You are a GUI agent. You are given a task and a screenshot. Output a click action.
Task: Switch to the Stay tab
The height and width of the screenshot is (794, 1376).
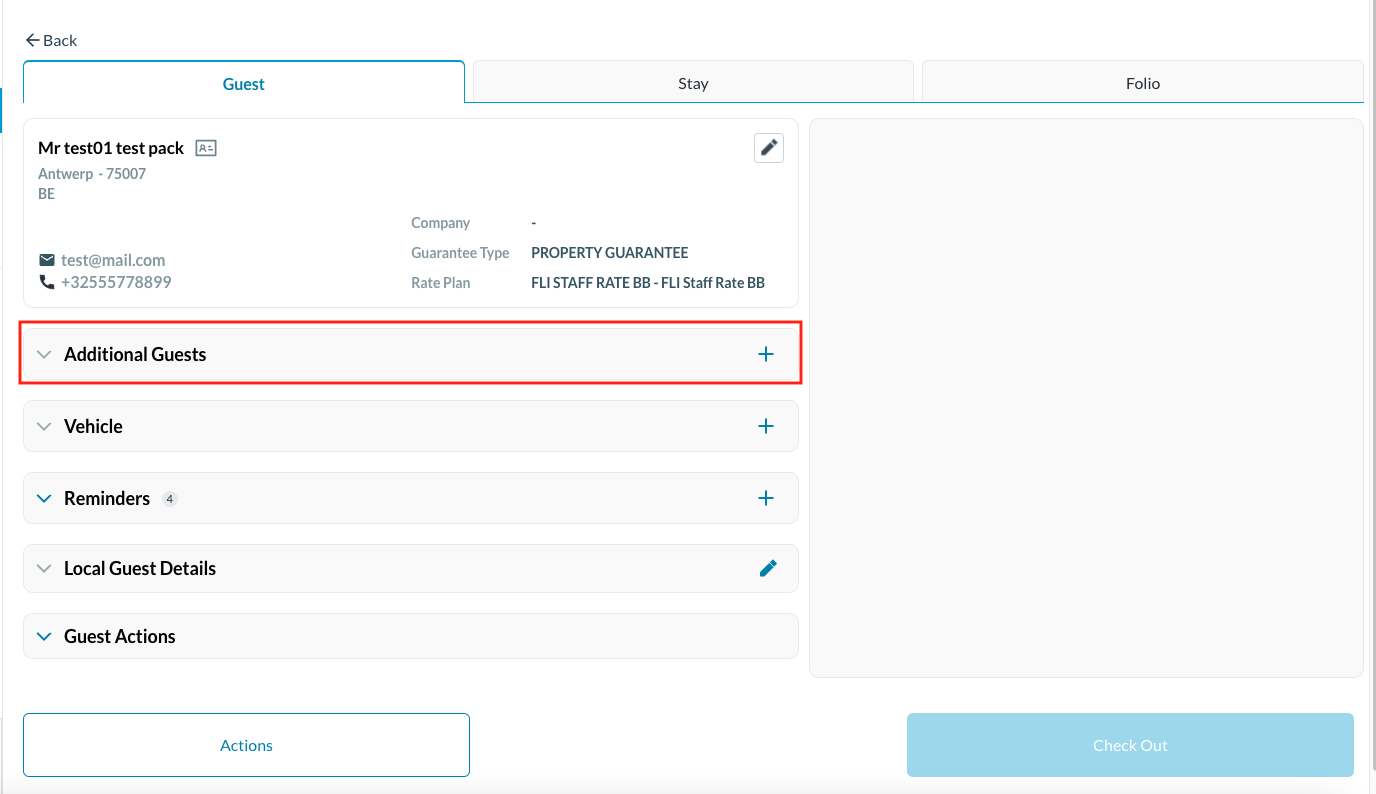pyautogui.click(x=693, y=83)
